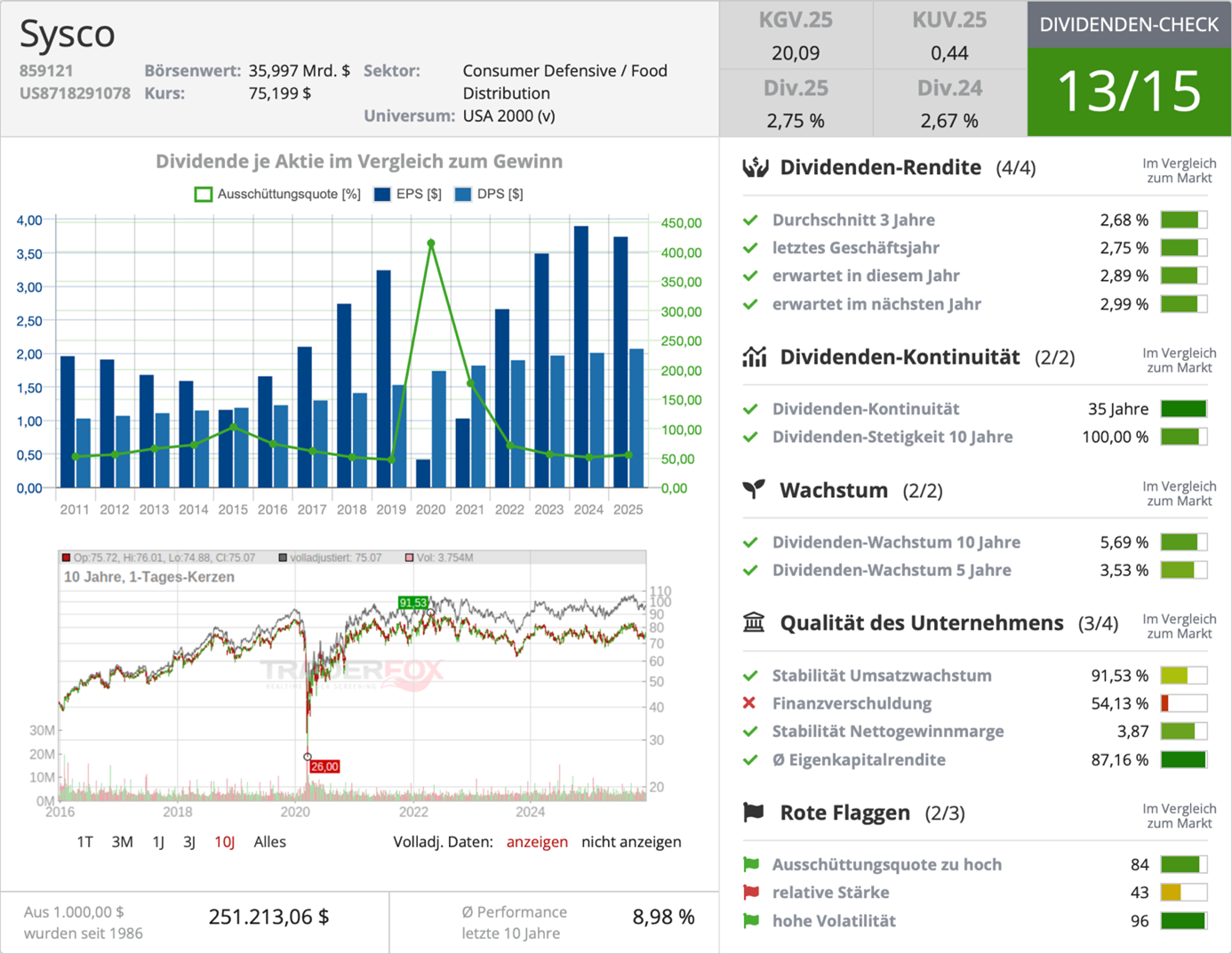Click the green flag beside Ausschüttungsquote zu hoch
Image resolution: width=1232 pixels, height=954 pixels.
click(749, 864)
